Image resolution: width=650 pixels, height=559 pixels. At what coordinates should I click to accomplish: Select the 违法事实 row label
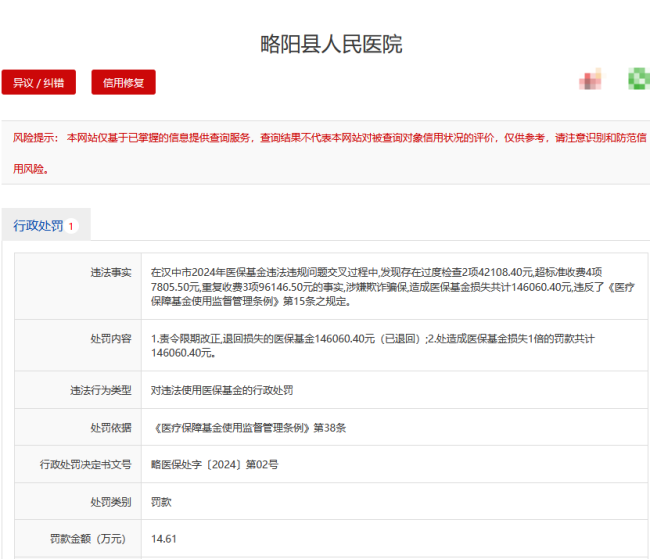click(x=111, y=272)
